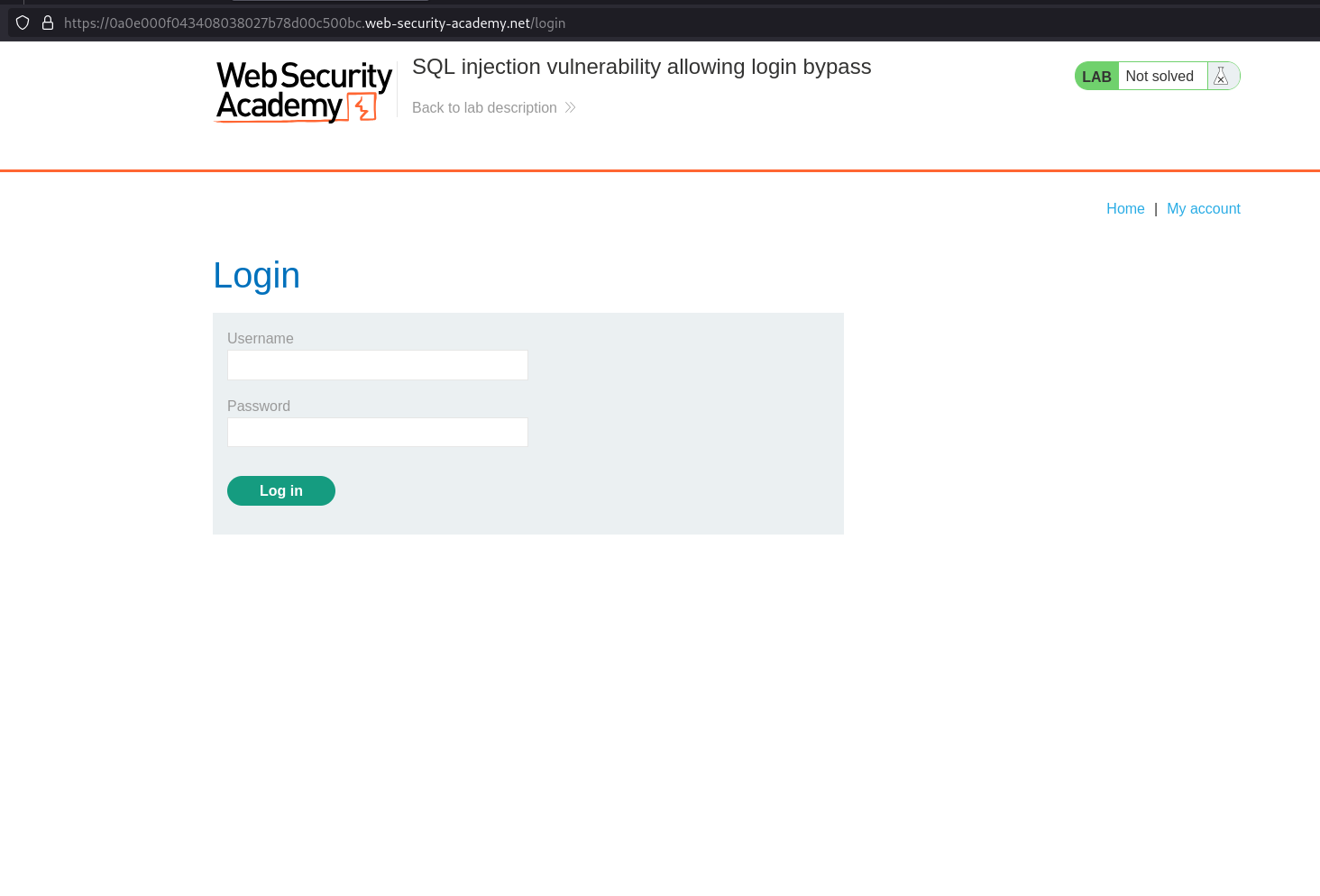Focus the Username input field
The image size is (1320, 896).
[x=377, y=365]
